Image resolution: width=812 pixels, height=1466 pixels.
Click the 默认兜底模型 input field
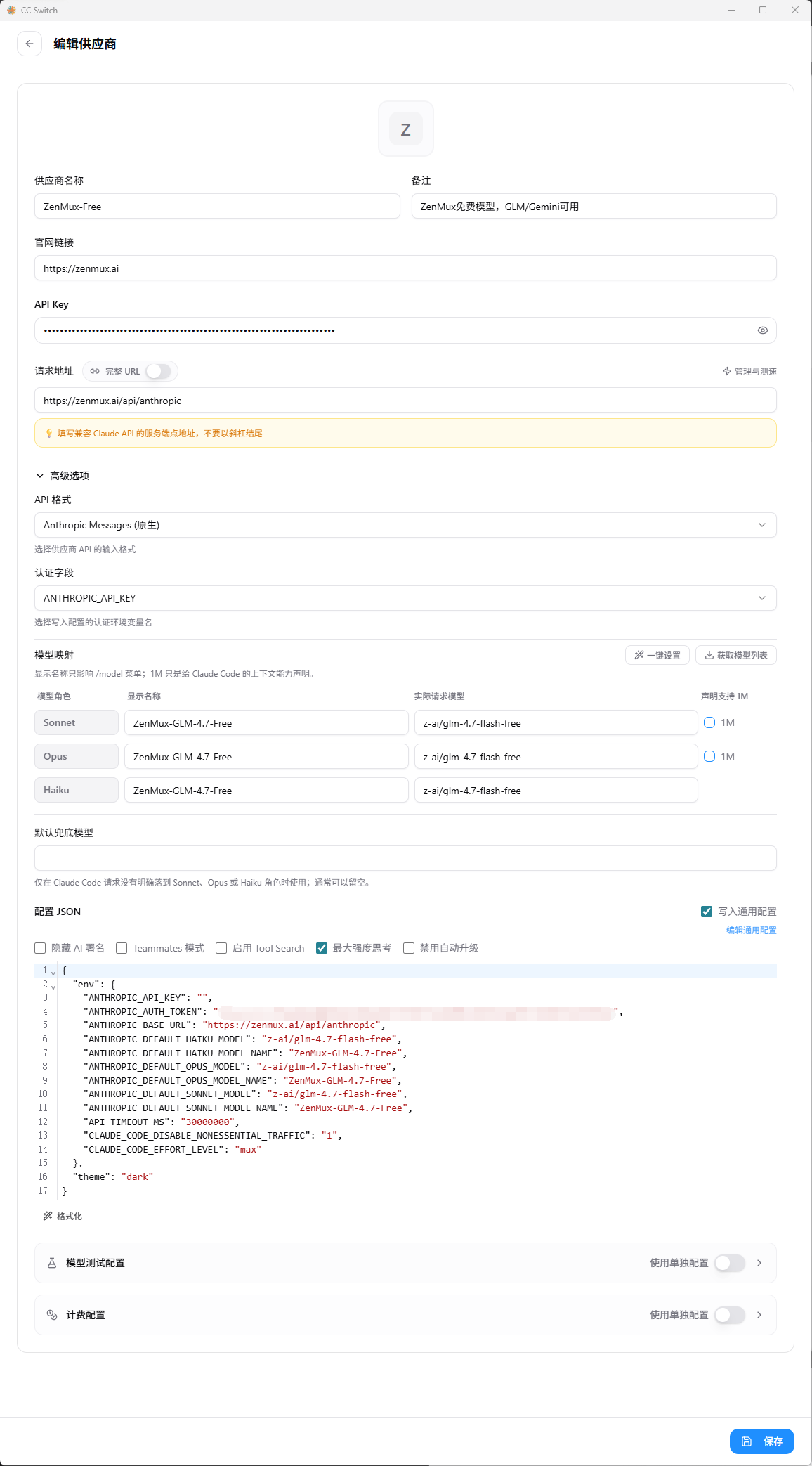coord(405,858)
